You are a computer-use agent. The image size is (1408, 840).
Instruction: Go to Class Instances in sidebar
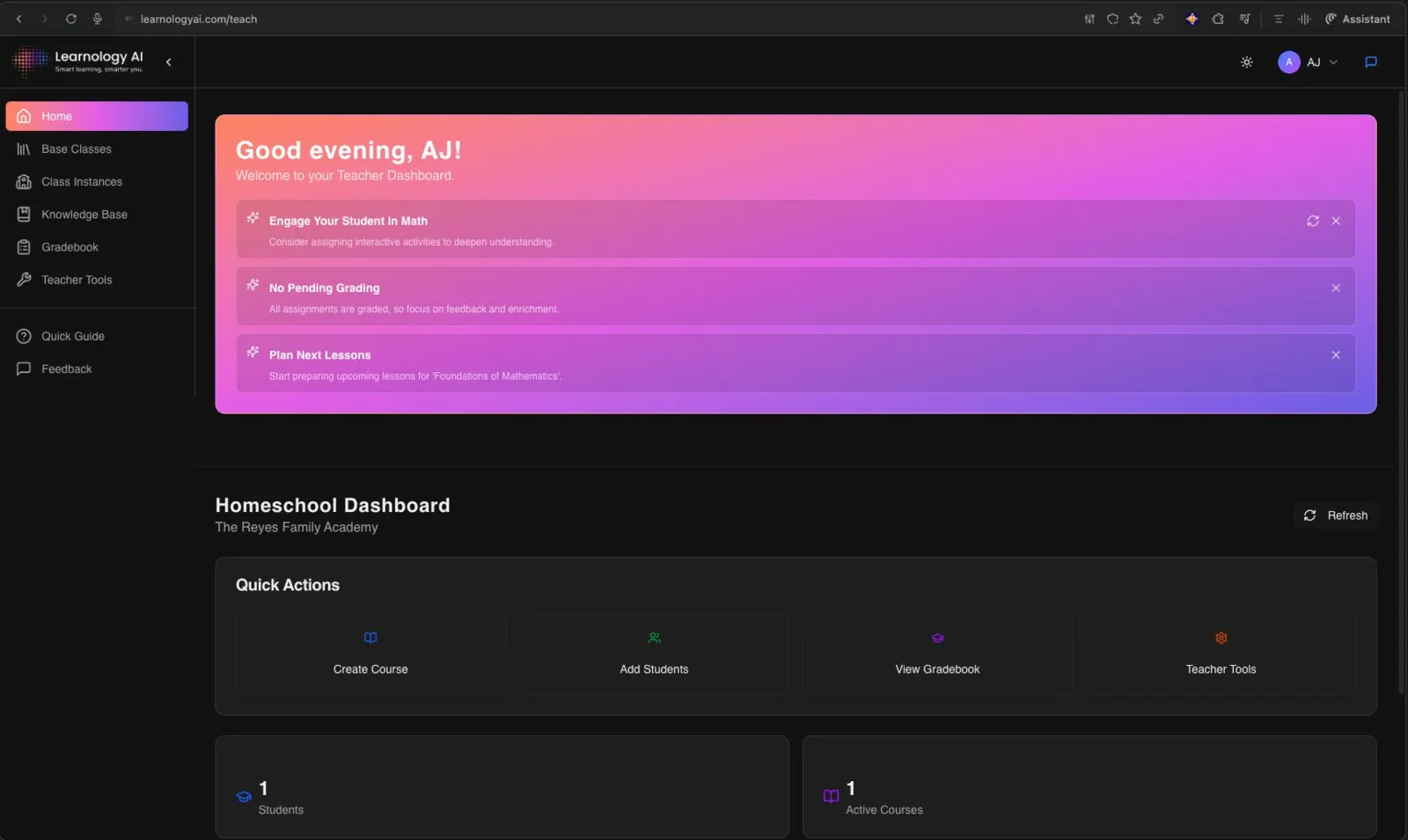pos(97,182)
